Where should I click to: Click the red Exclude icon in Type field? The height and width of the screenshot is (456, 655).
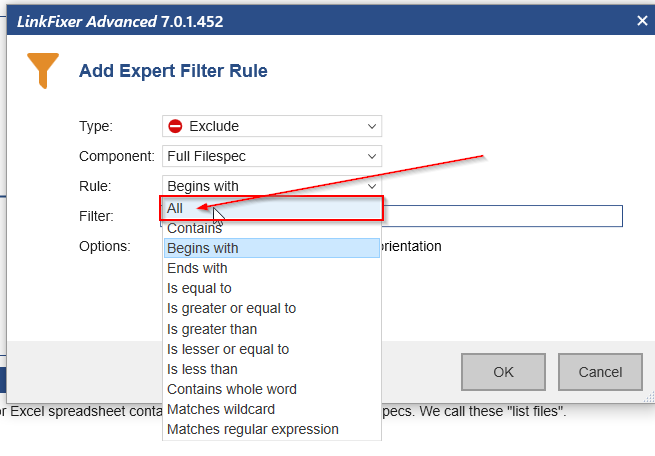click(175, 126)
